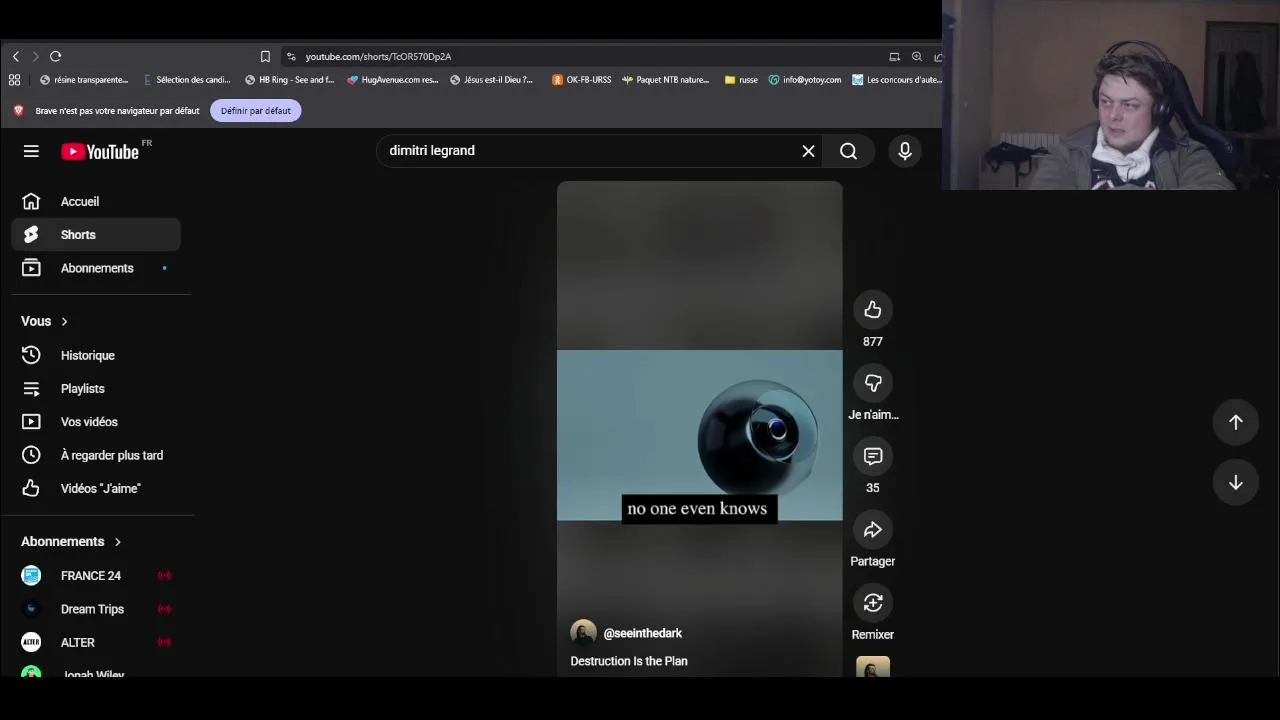Screen dimensions: 1280x720
Task: Go to next Short with down arrow
Action: coord(1236,483)
